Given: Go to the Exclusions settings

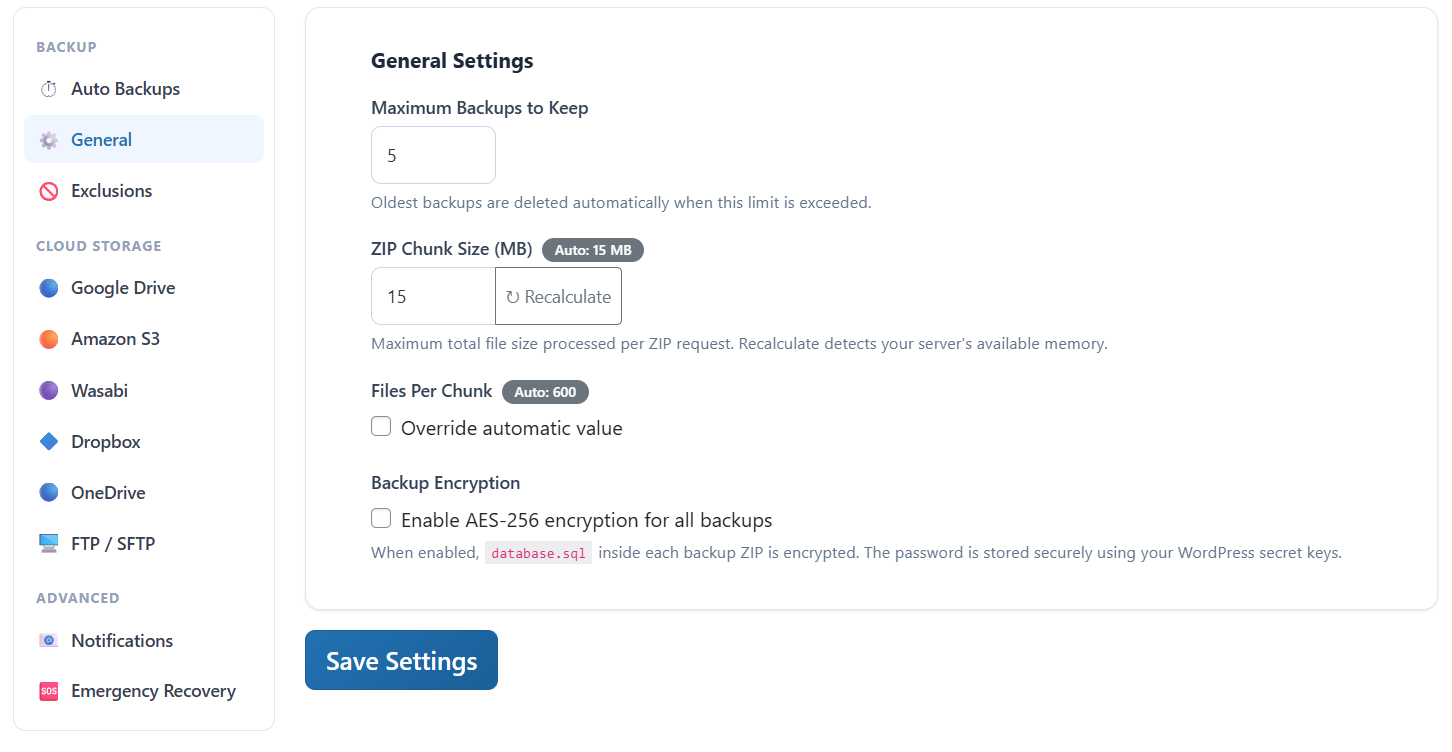Looking at the screenshot, I should (x=144, y=191).
